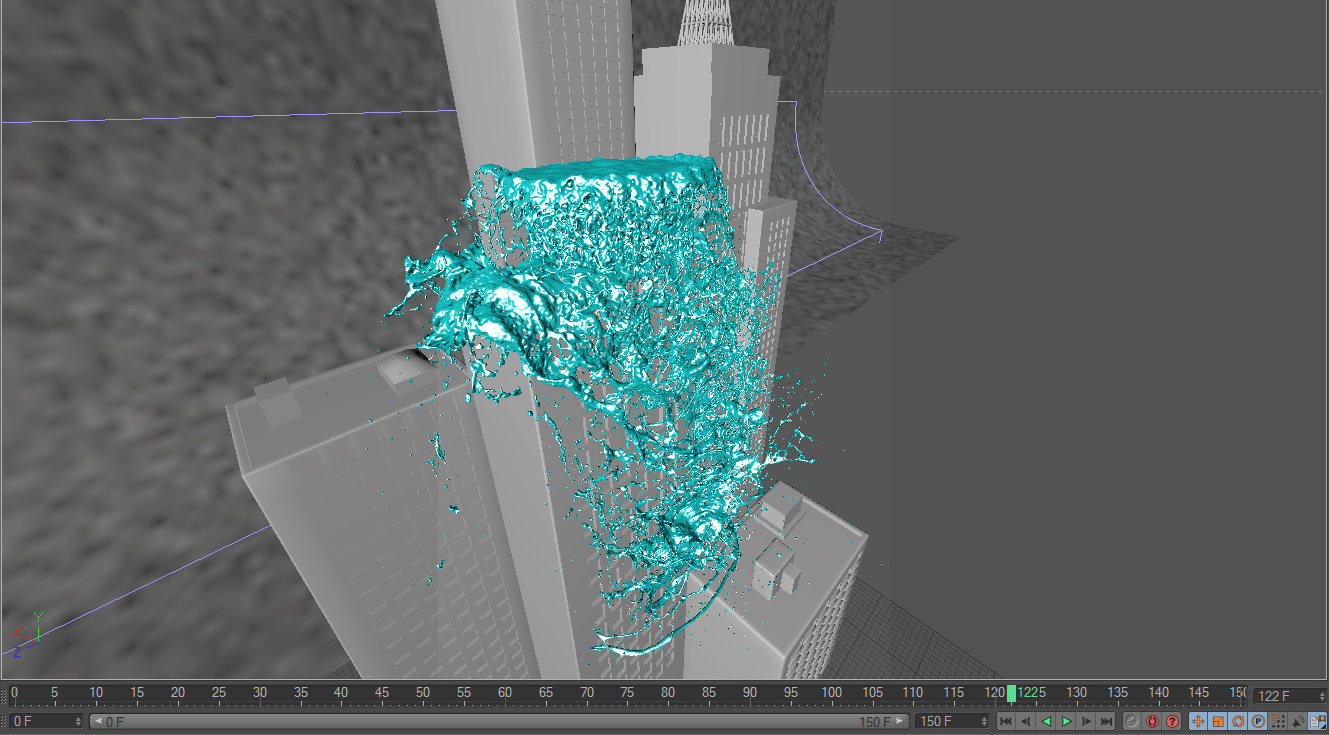Image resolution: width=1329 pixels, height=735 pixels.
Task: Open the timeline layout document icon
Action: tap(1318, 721)
